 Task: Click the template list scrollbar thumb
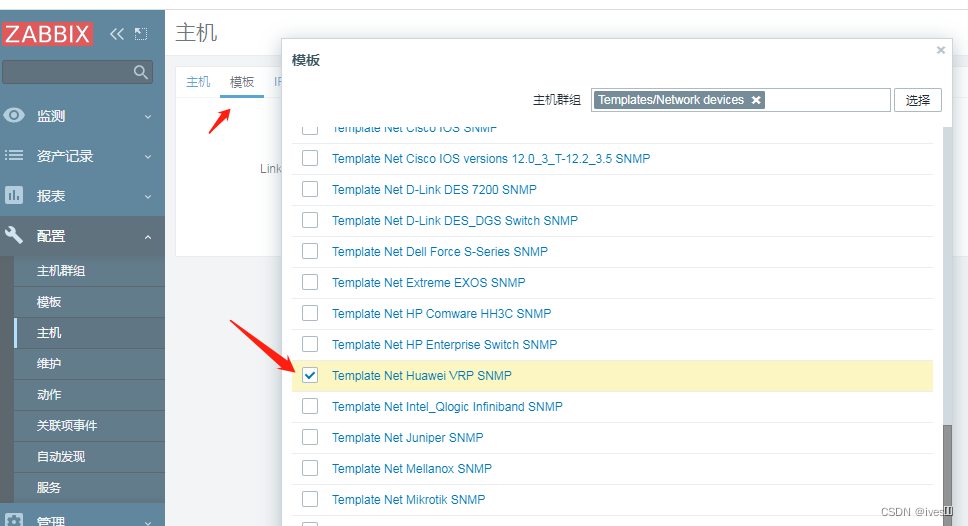948,475
